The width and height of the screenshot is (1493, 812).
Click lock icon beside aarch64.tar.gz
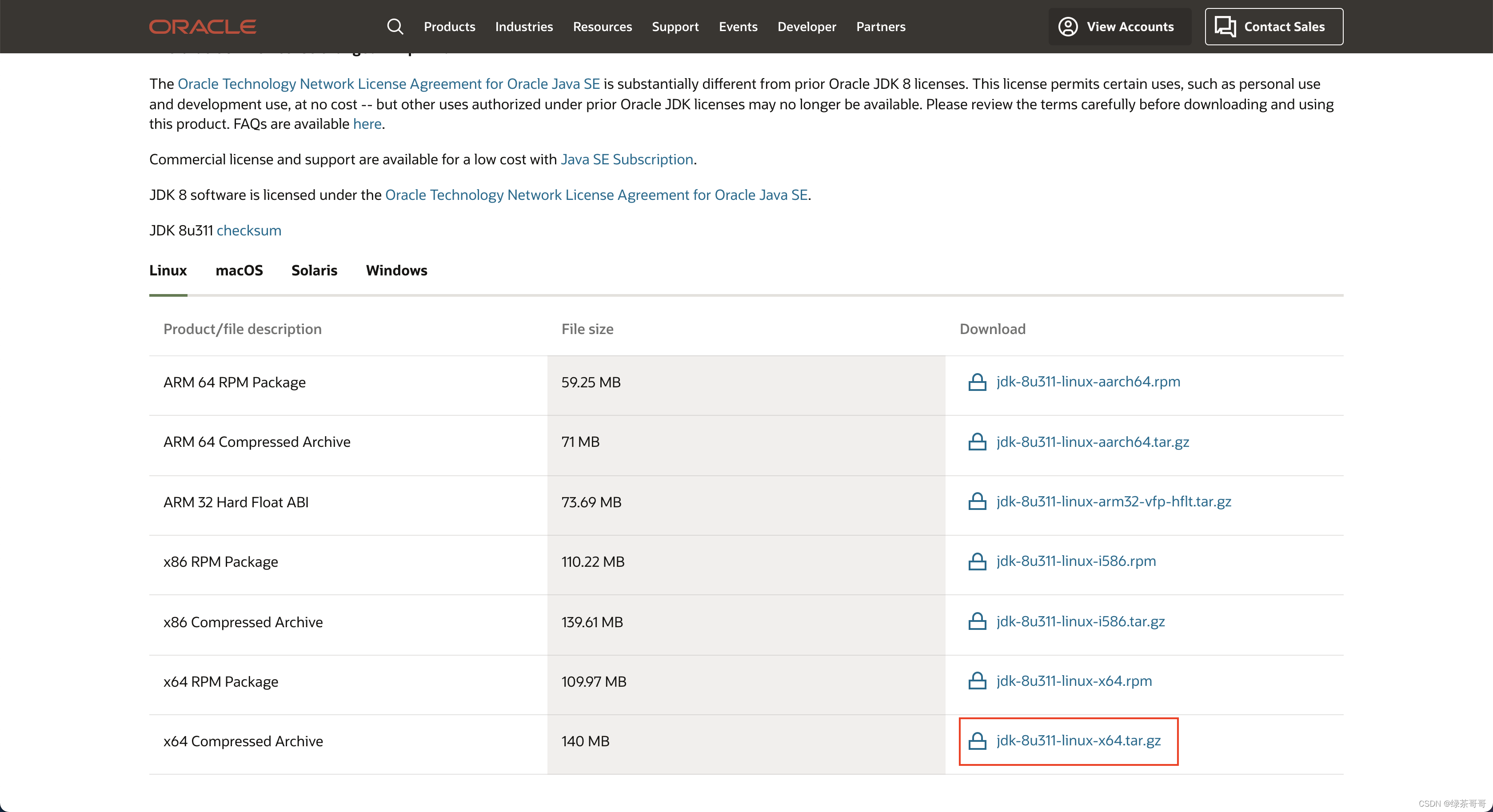[977, 442]
